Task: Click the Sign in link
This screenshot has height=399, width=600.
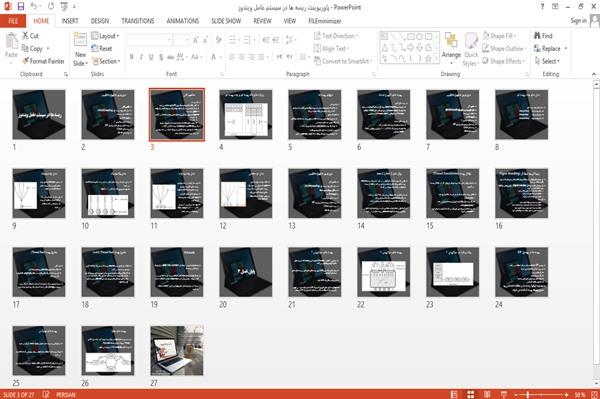Action: pos(578,21)
